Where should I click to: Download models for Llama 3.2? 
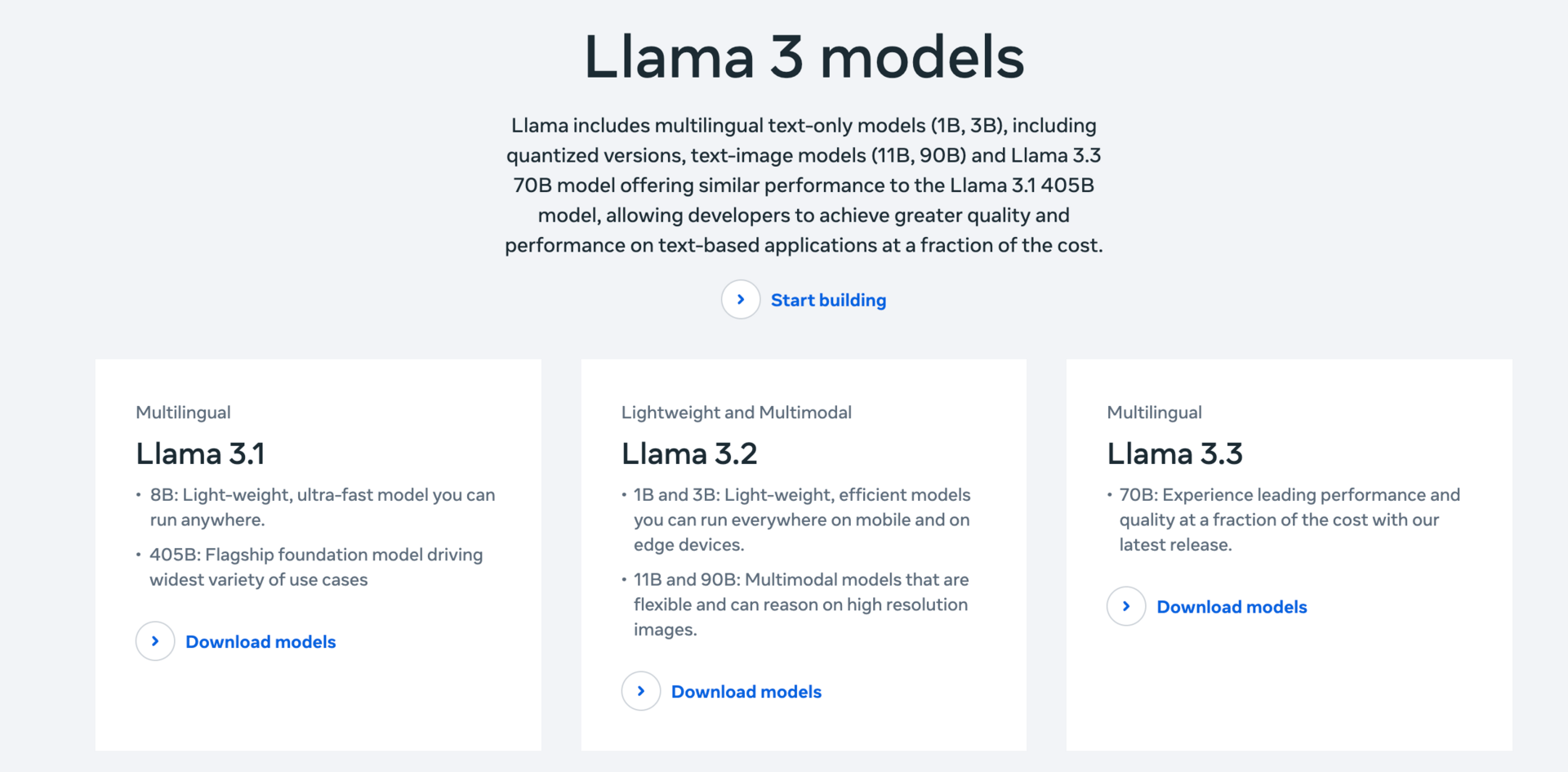tap(746, 692)
